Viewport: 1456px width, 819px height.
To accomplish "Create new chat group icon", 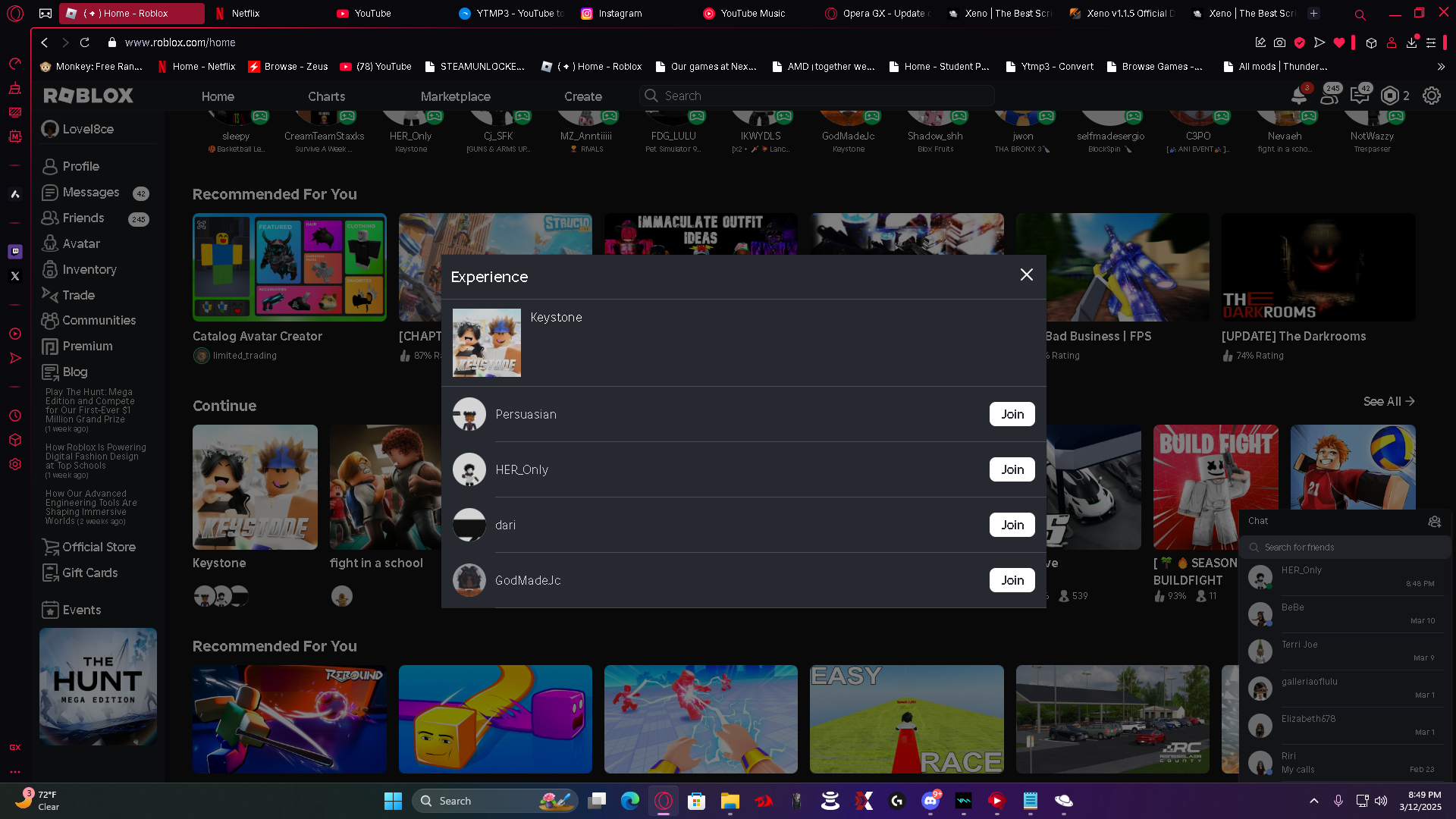I will 1434,521.
